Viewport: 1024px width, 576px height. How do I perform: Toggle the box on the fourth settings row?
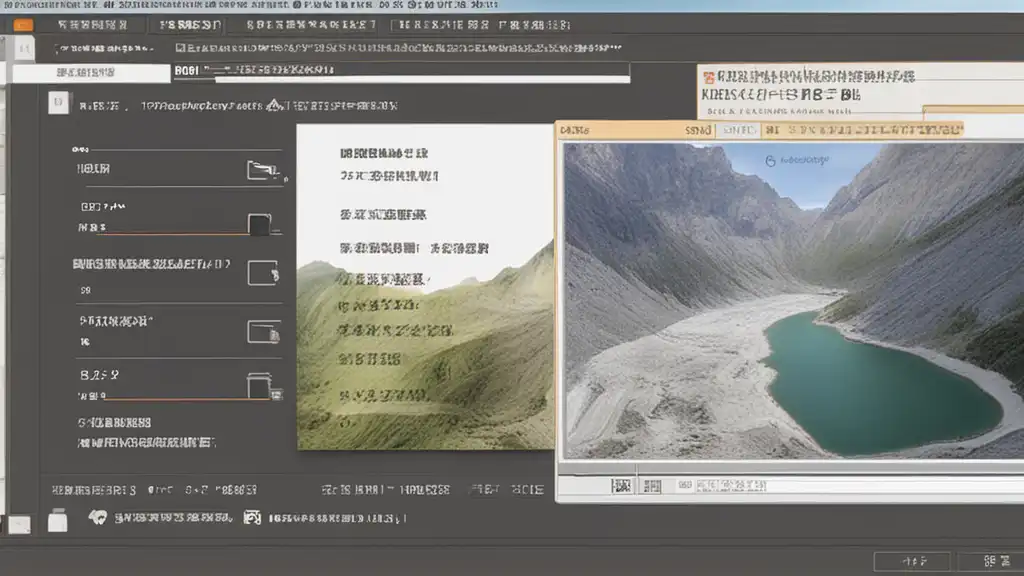click(263, 331)
